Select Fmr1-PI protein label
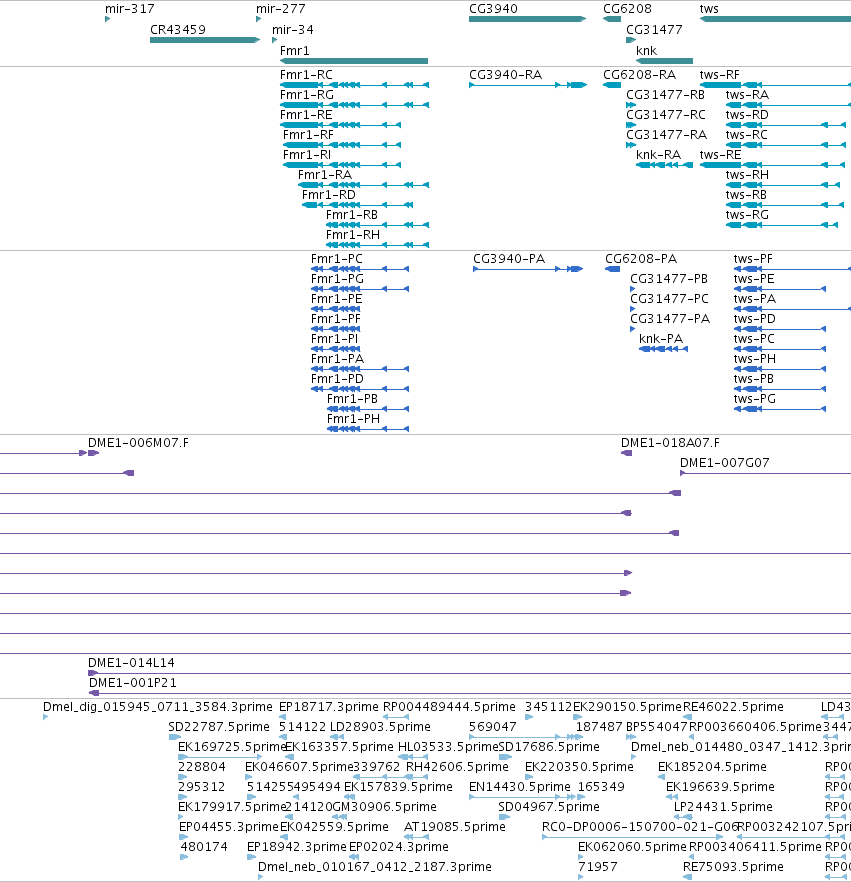This screenshot has width=851, height=882. pos(335,339)
